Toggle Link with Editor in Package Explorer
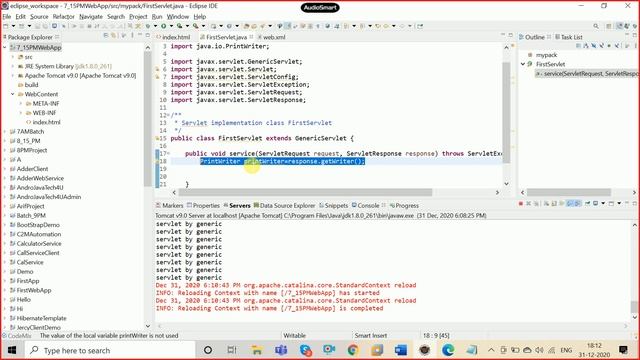This screenshot has width=640, height=360. tap(113, 36)
